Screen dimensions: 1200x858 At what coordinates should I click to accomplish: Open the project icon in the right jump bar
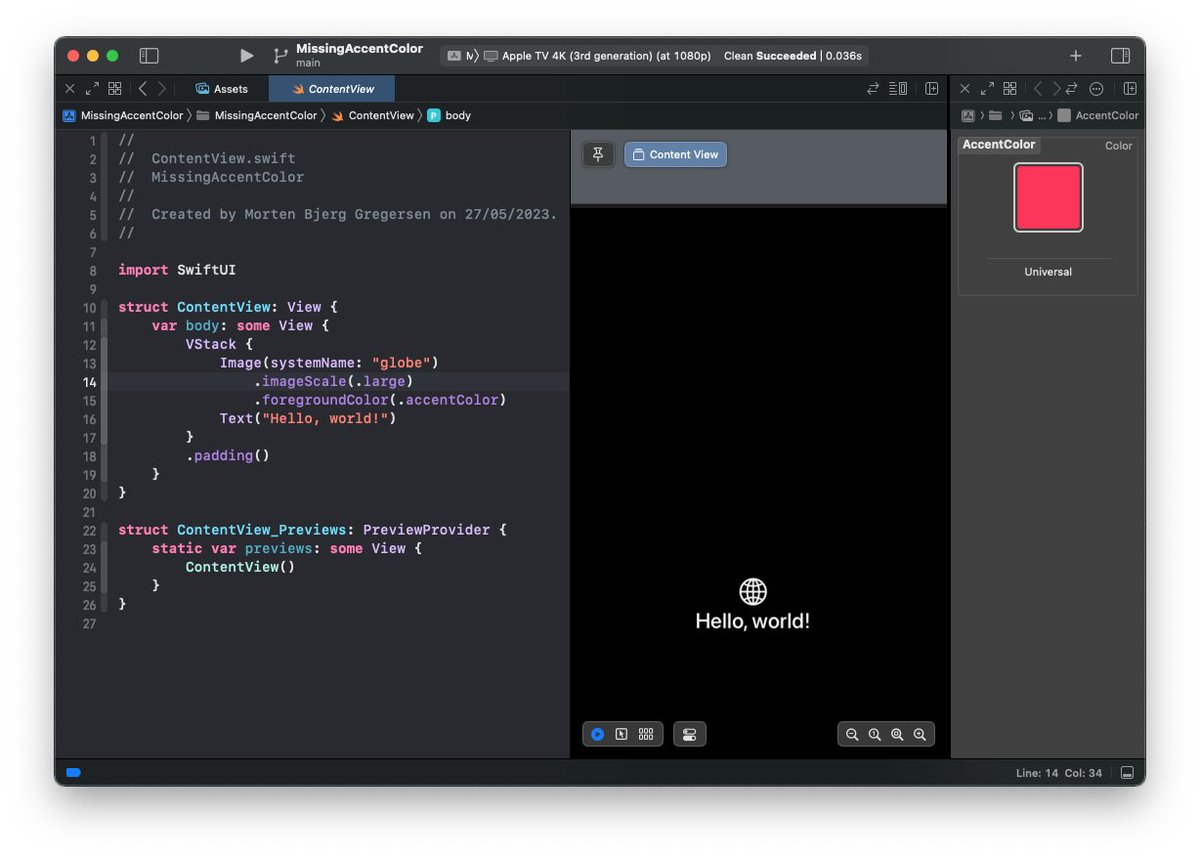(968, 116)
